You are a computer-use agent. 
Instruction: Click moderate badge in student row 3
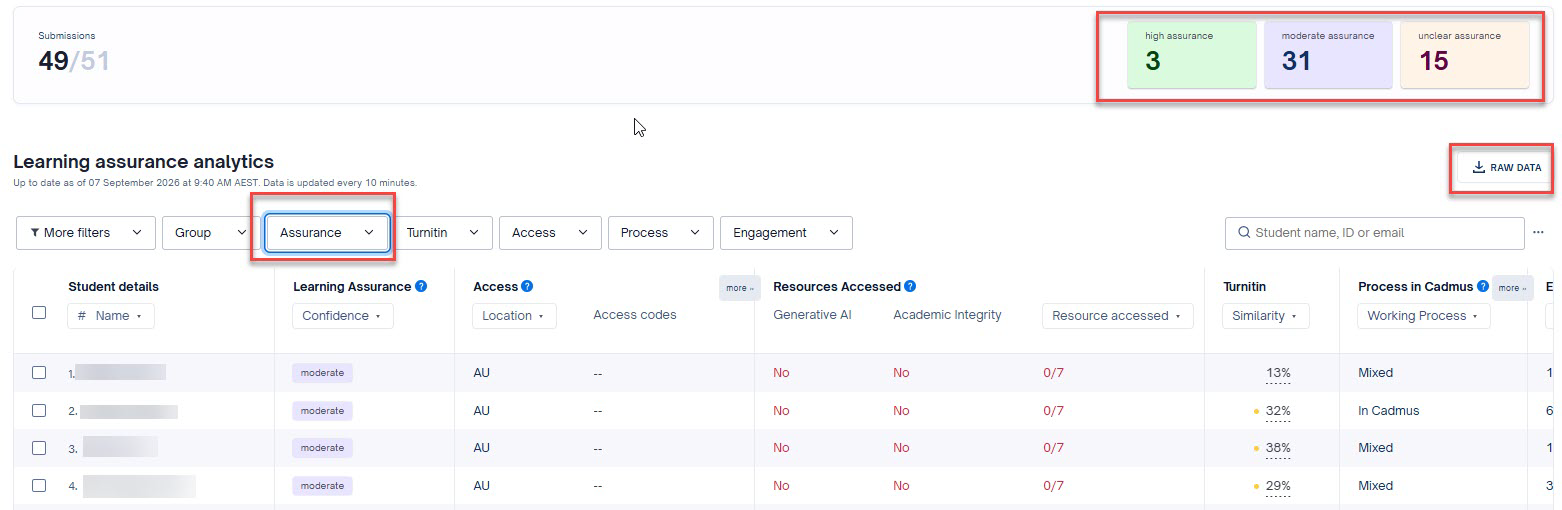(322, 448)
